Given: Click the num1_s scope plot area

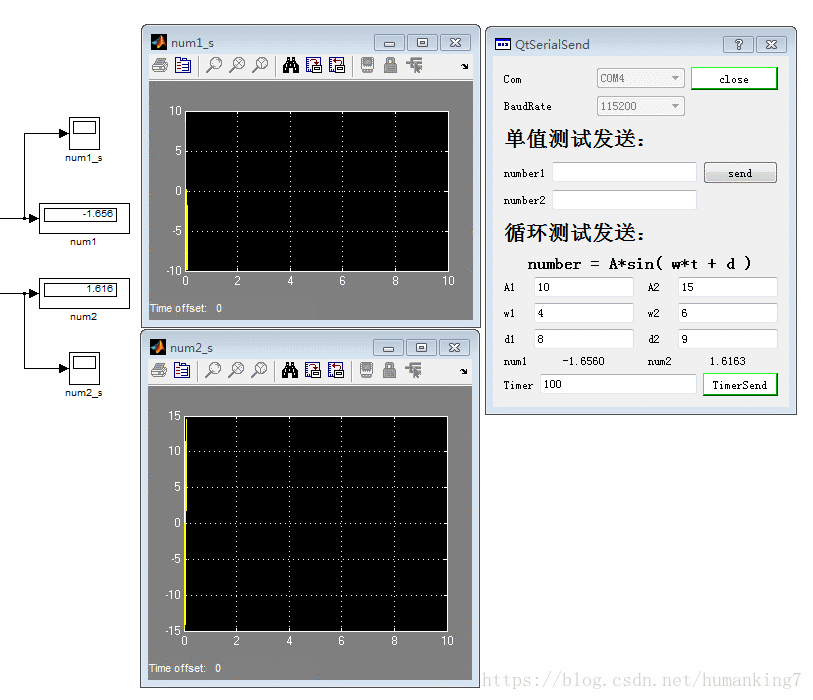Looking at the screenshot, I should [317, 191].
